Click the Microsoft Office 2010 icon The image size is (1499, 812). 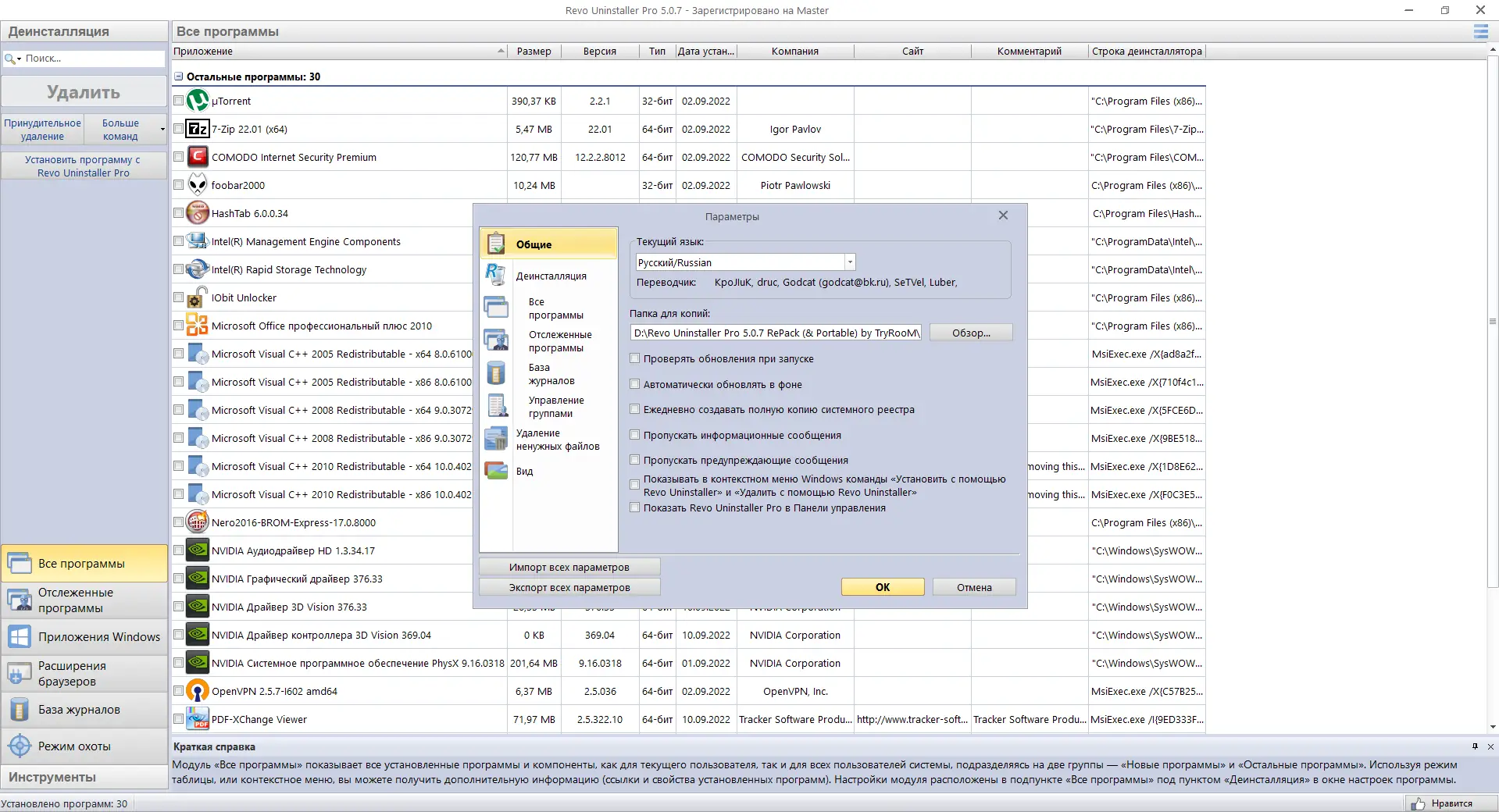click(198, 326)
